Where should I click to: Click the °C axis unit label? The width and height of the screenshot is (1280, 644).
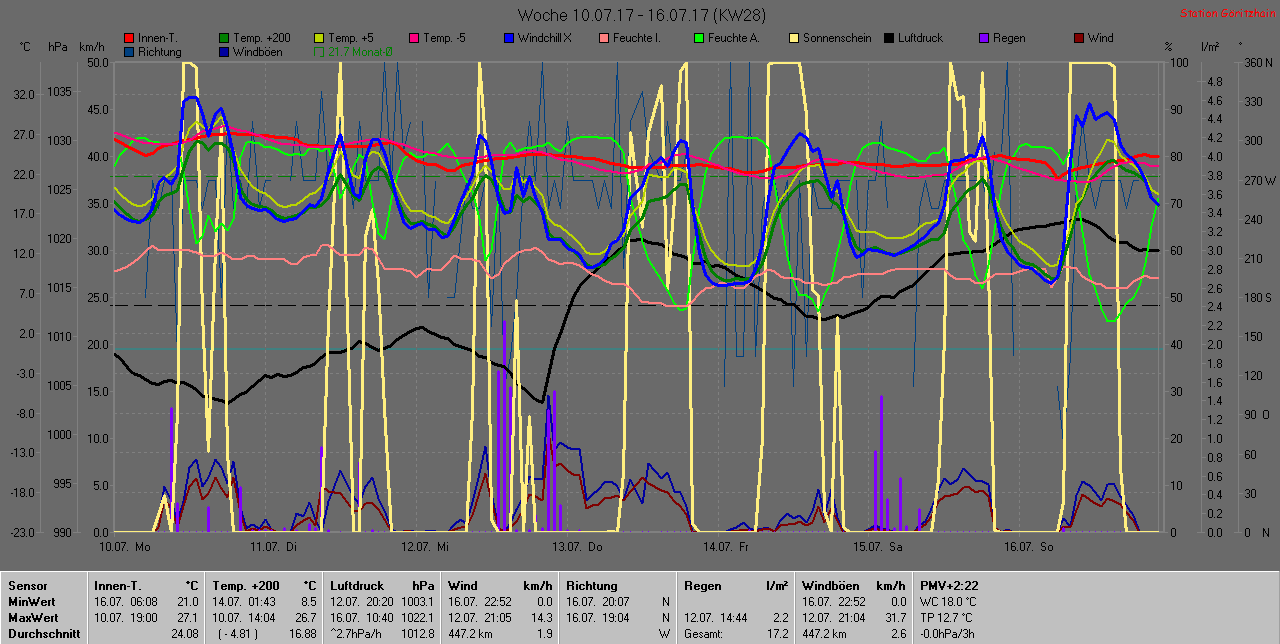pos(25,47)
